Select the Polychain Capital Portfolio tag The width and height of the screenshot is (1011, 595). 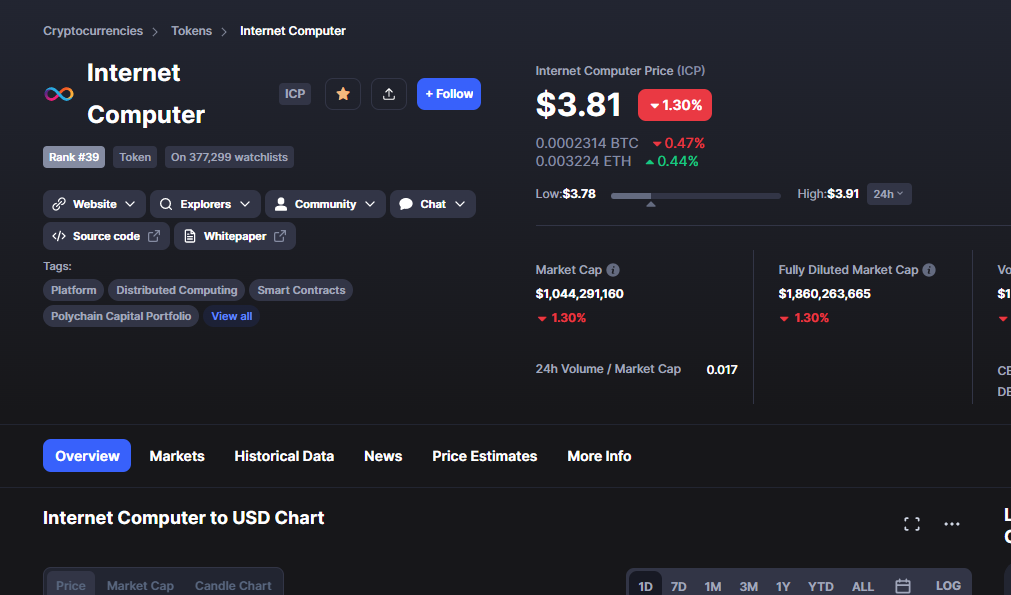pos(121,317)
